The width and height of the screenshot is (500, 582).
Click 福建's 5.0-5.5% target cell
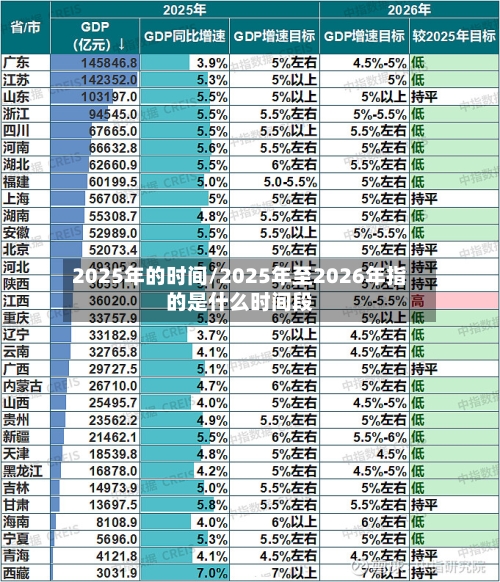(274, 182)
